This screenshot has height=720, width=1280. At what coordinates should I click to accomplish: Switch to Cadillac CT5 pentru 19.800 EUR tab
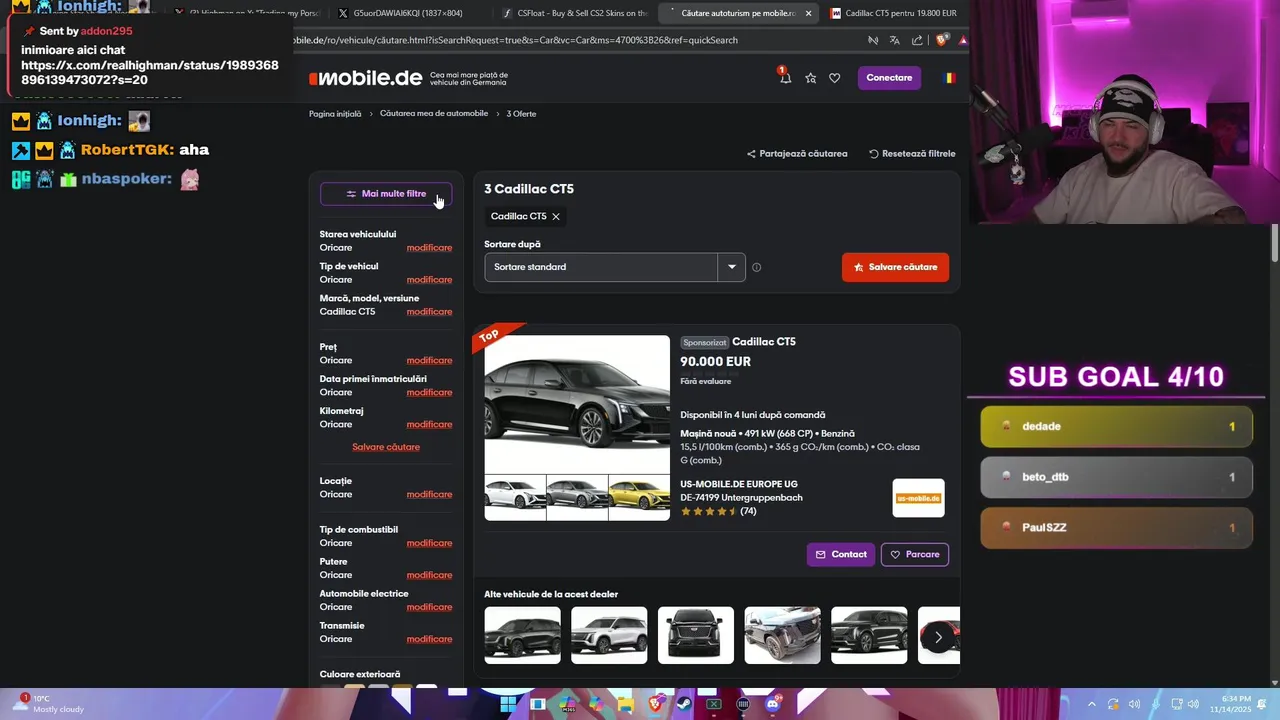[895, 13]
